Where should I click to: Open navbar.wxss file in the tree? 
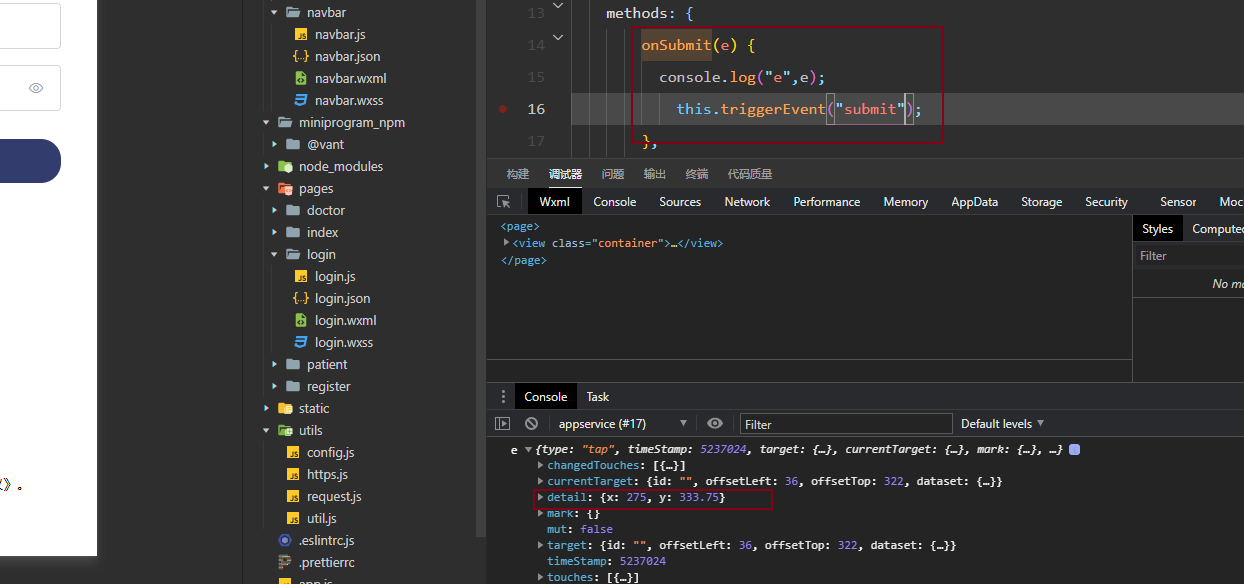[x=348, y=101]
